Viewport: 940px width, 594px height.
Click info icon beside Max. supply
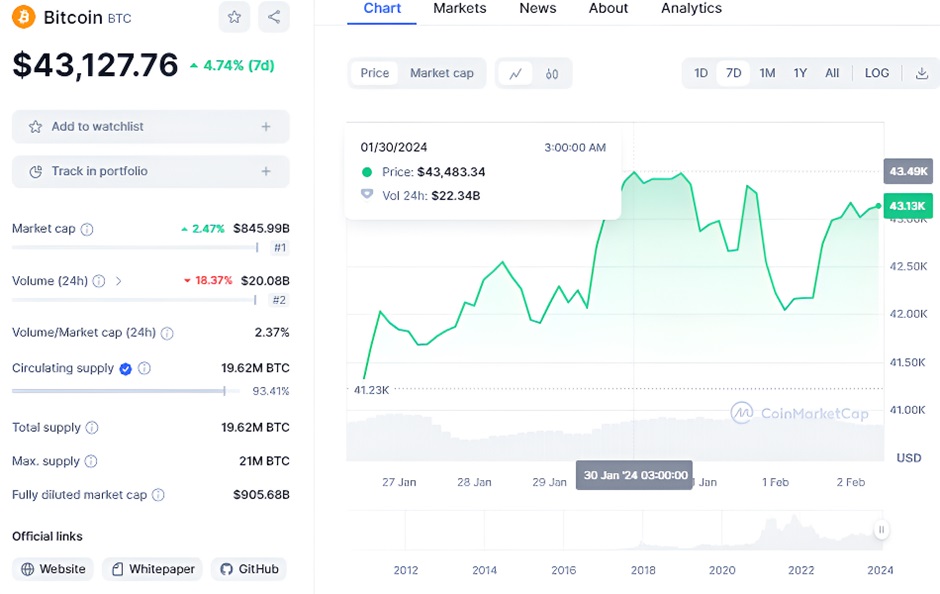[x=91, y=461]
